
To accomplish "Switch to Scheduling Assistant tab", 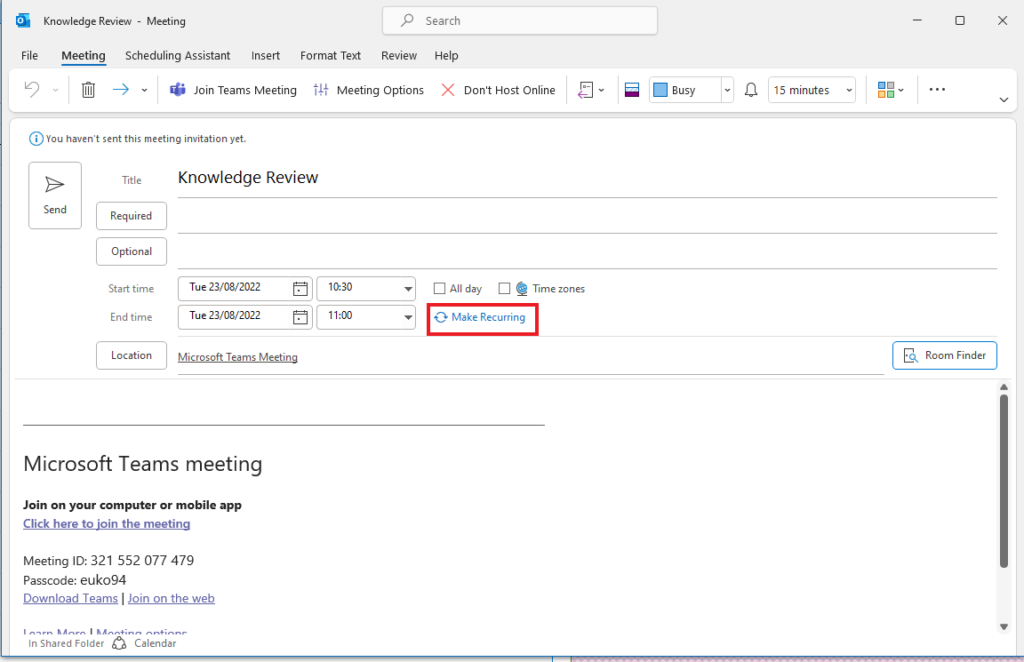I will 178,55.
